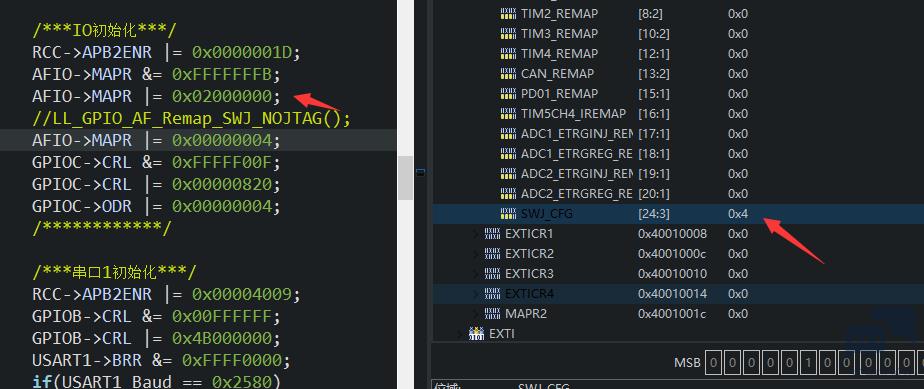Select the TIM4_REMAP row
Screen dimensions: 924x389
[678, 54]
